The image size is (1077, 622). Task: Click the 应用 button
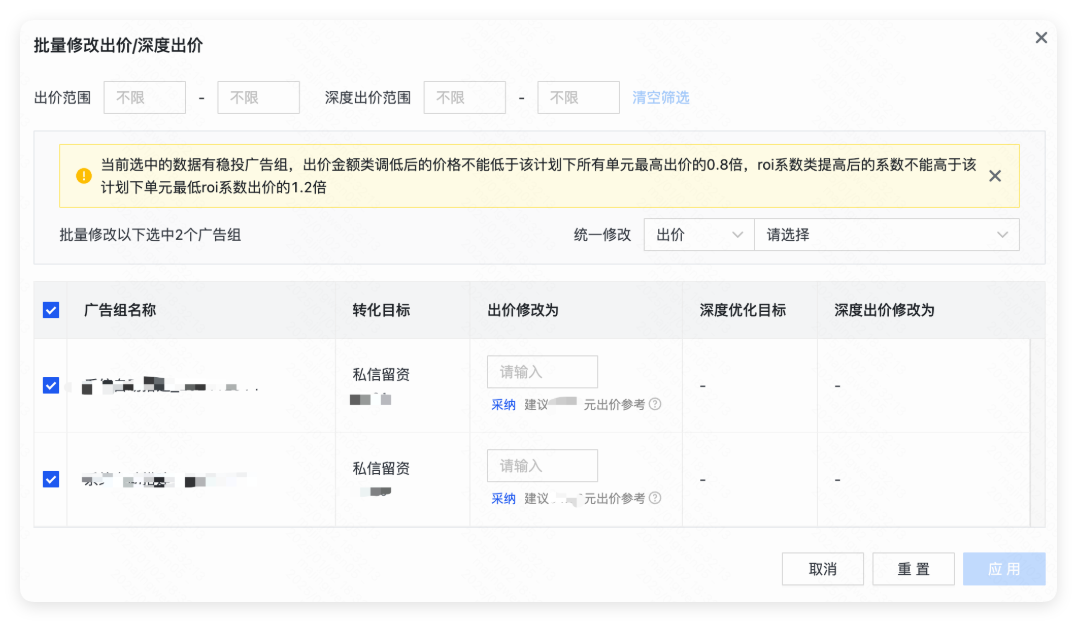(1004, 569)
